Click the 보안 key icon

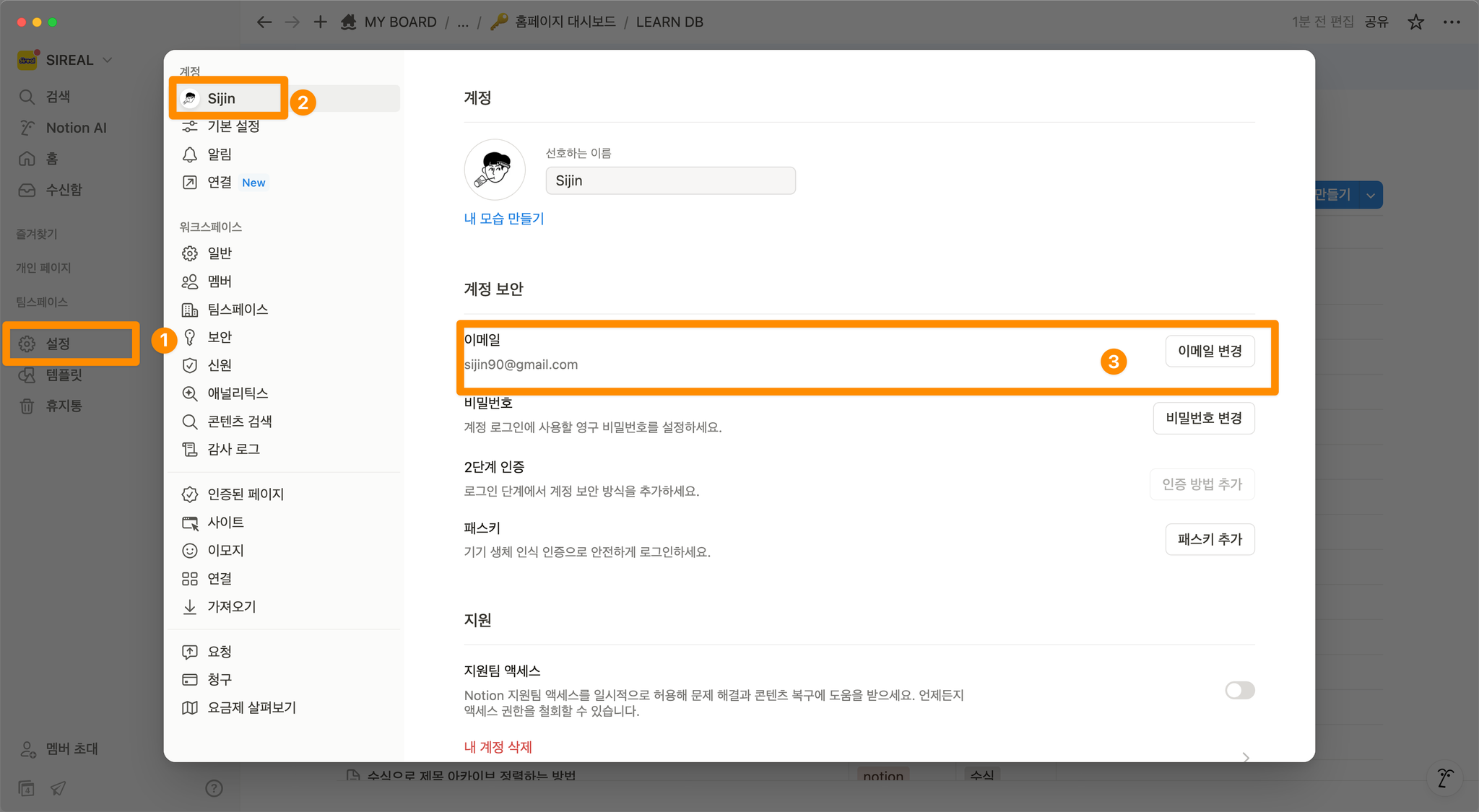pyautogui.click(x=189, y=337)
